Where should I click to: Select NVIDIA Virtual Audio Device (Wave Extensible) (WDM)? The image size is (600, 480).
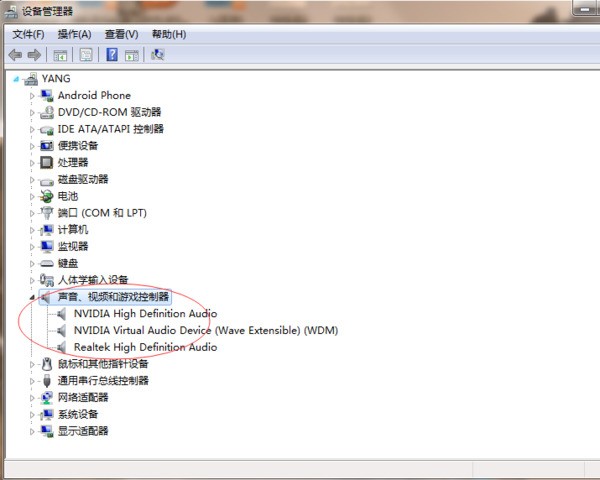pyautogui.click(x=206, y=330)
